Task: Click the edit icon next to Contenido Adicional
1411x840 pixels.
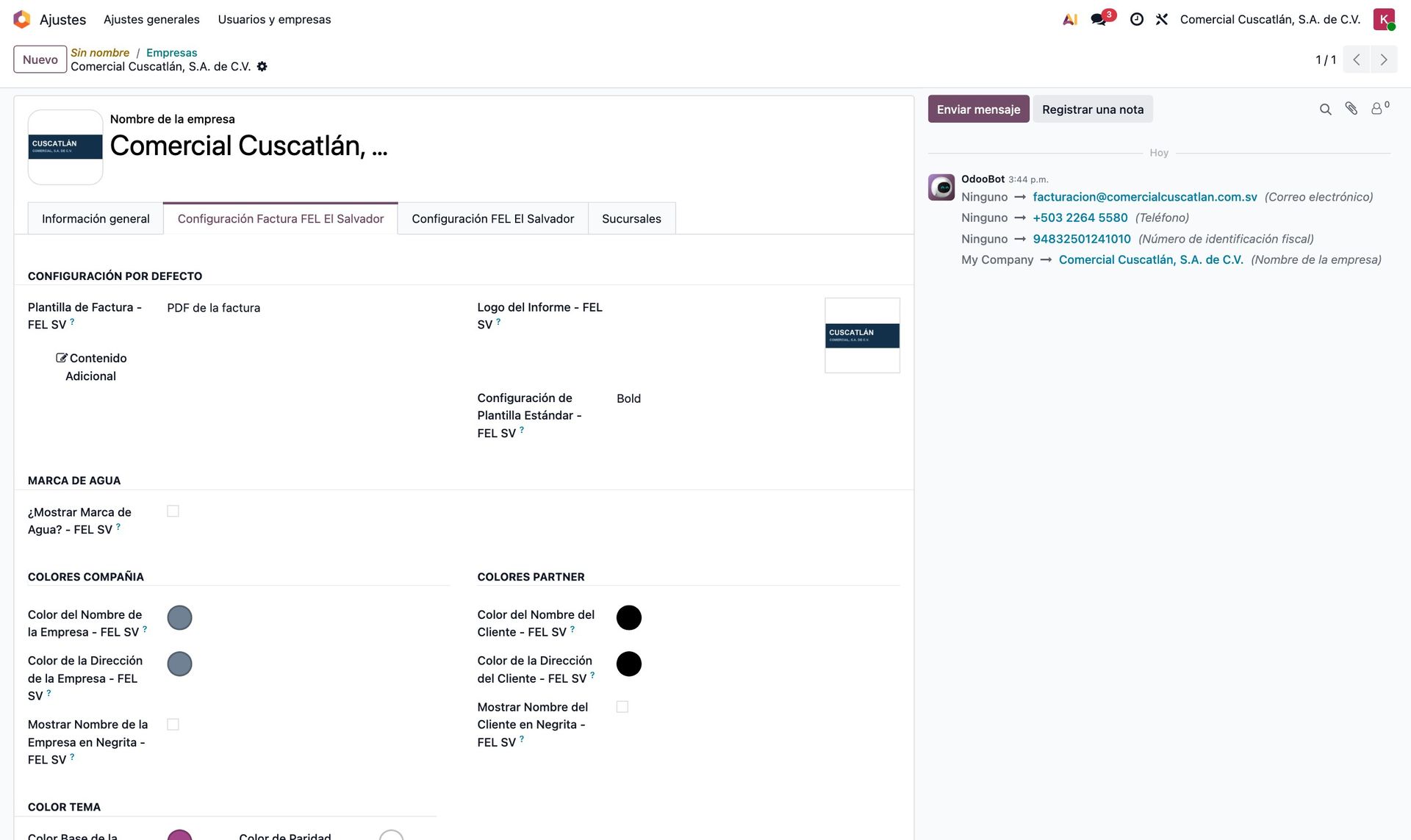Action: (62, 358)
